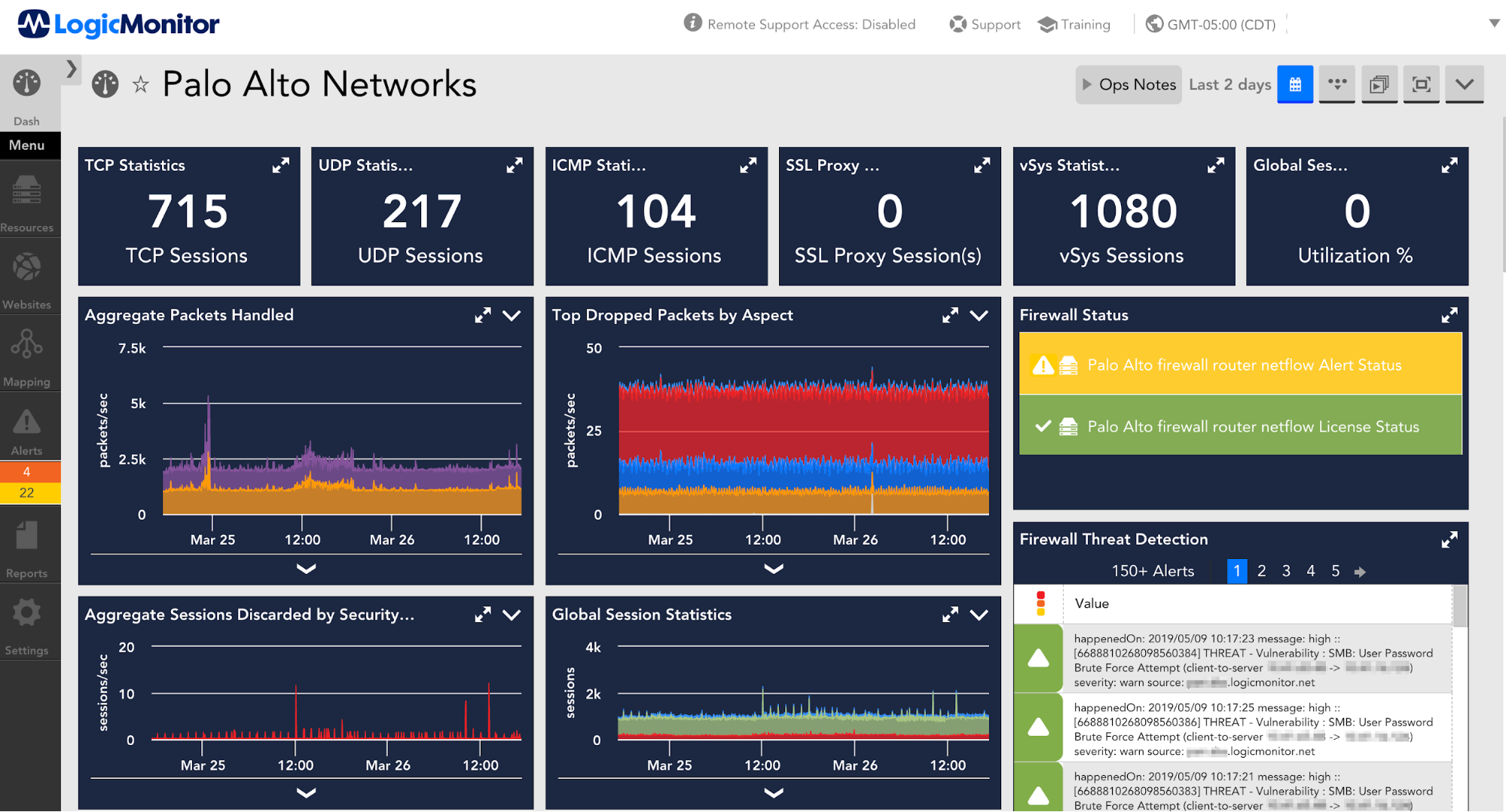Open the Dash sidebar section

[x=27, y=96]
